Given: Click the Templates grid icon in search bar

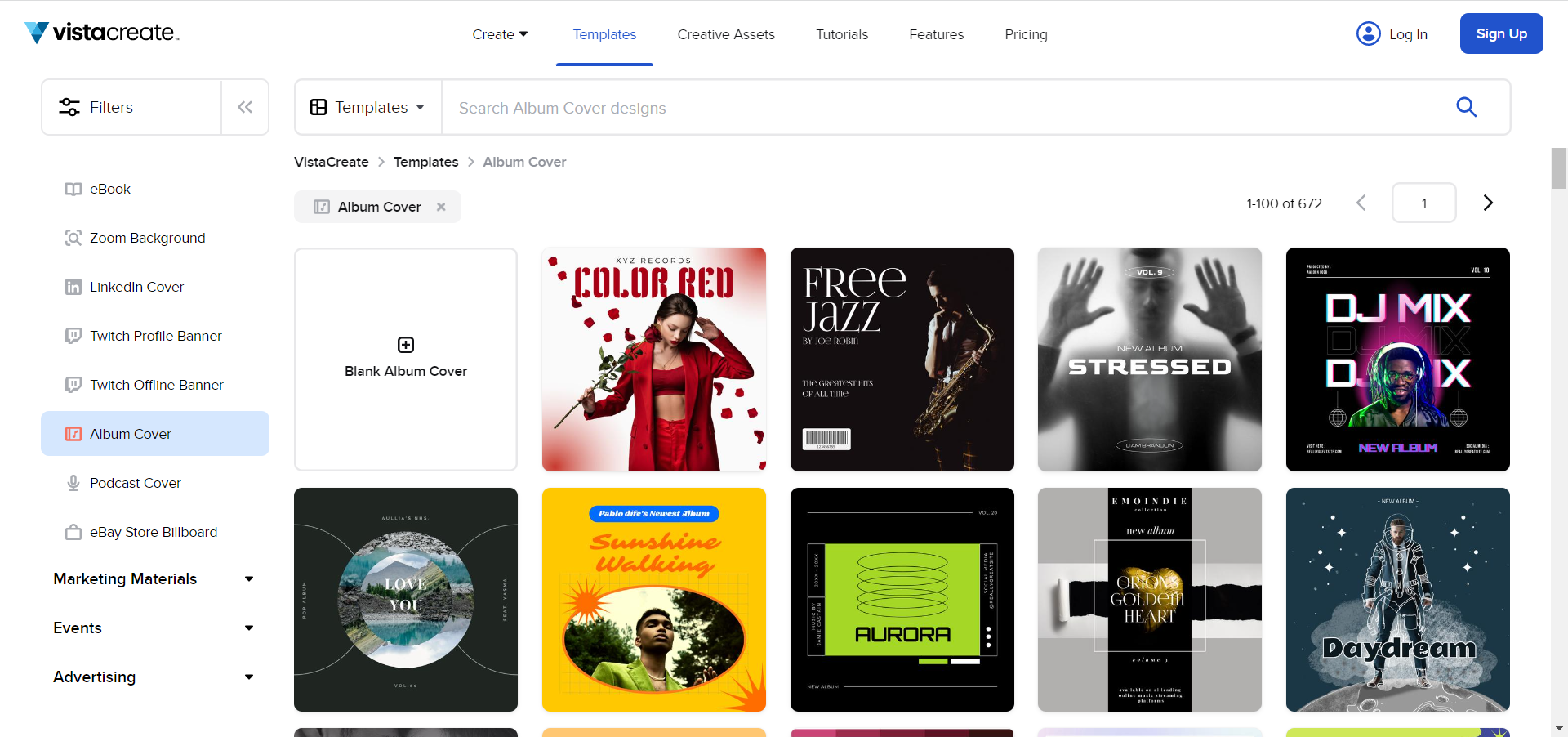Looking at the screenshot, I should [x=318, y=107].
